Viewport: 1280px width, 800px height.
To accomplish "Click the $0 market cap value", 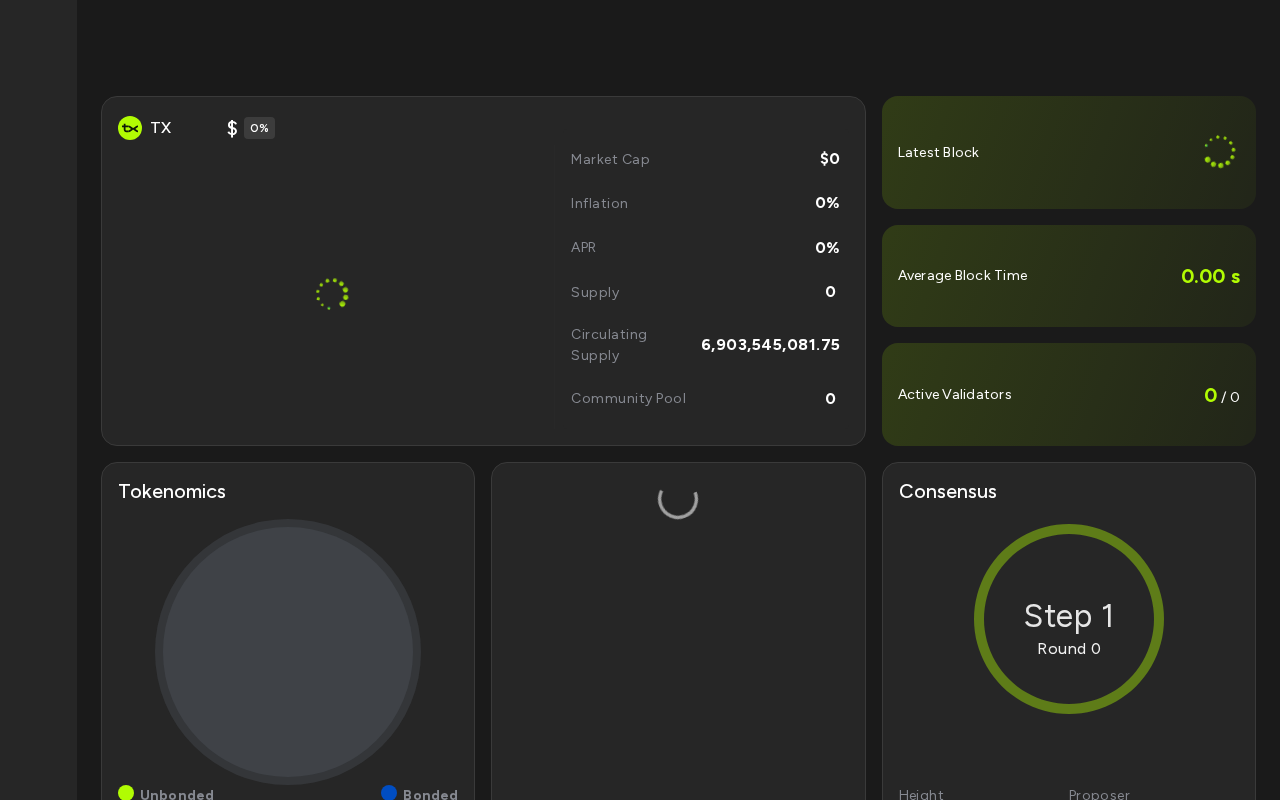I will (x=830, y=159).
